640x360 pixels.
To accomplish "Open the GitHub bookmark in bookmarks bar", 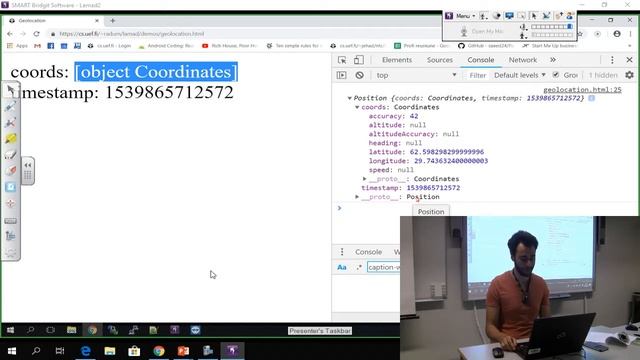I will tap(485, 46).
